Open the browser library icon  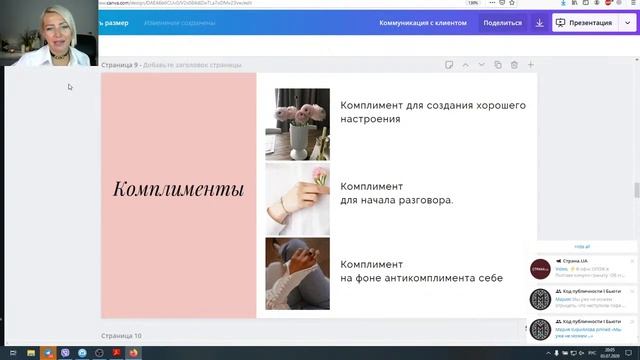click(x=574, y=3)
